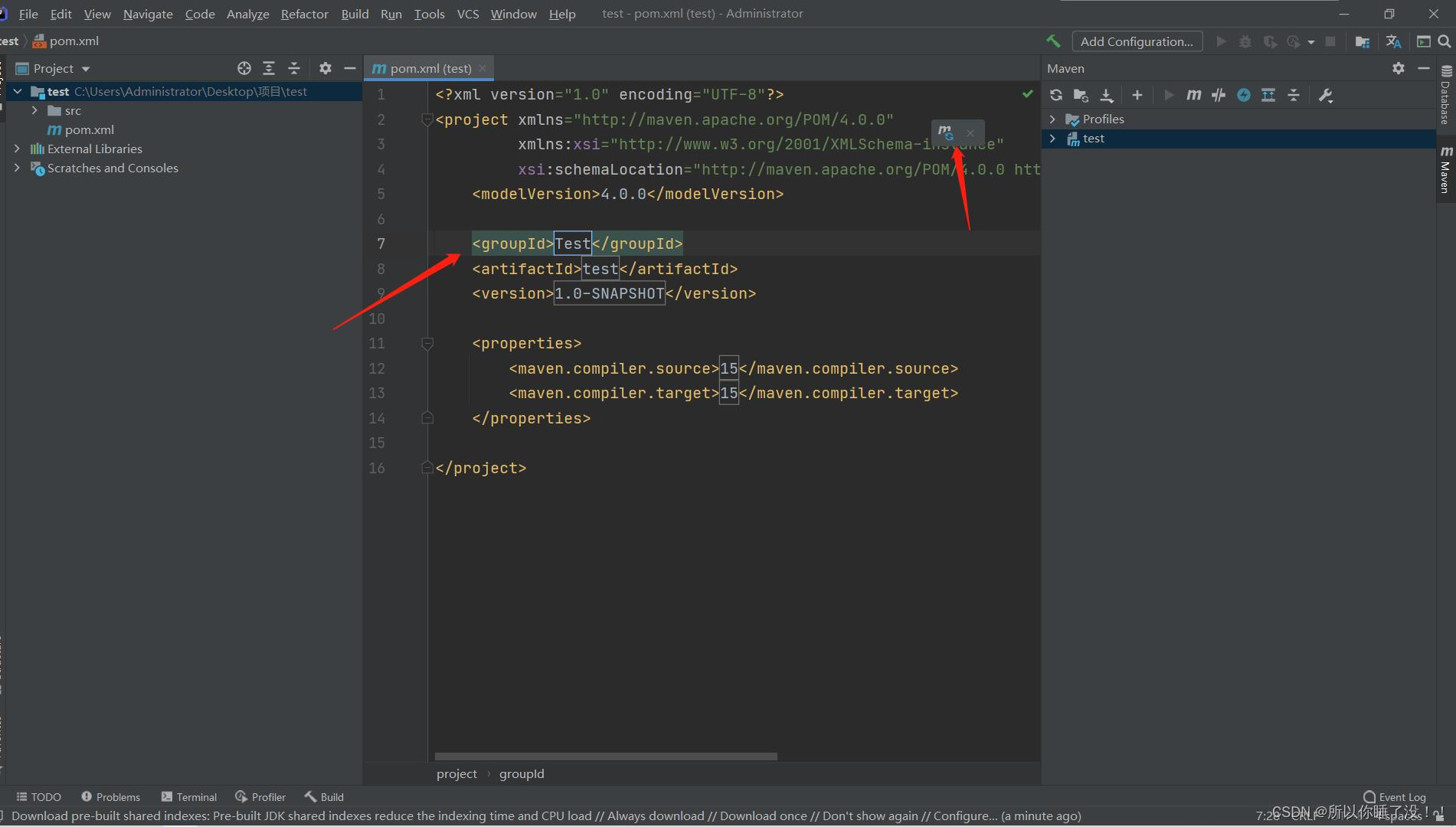
Task: Close the pom.xml editor tab
Action: (483, 68)
